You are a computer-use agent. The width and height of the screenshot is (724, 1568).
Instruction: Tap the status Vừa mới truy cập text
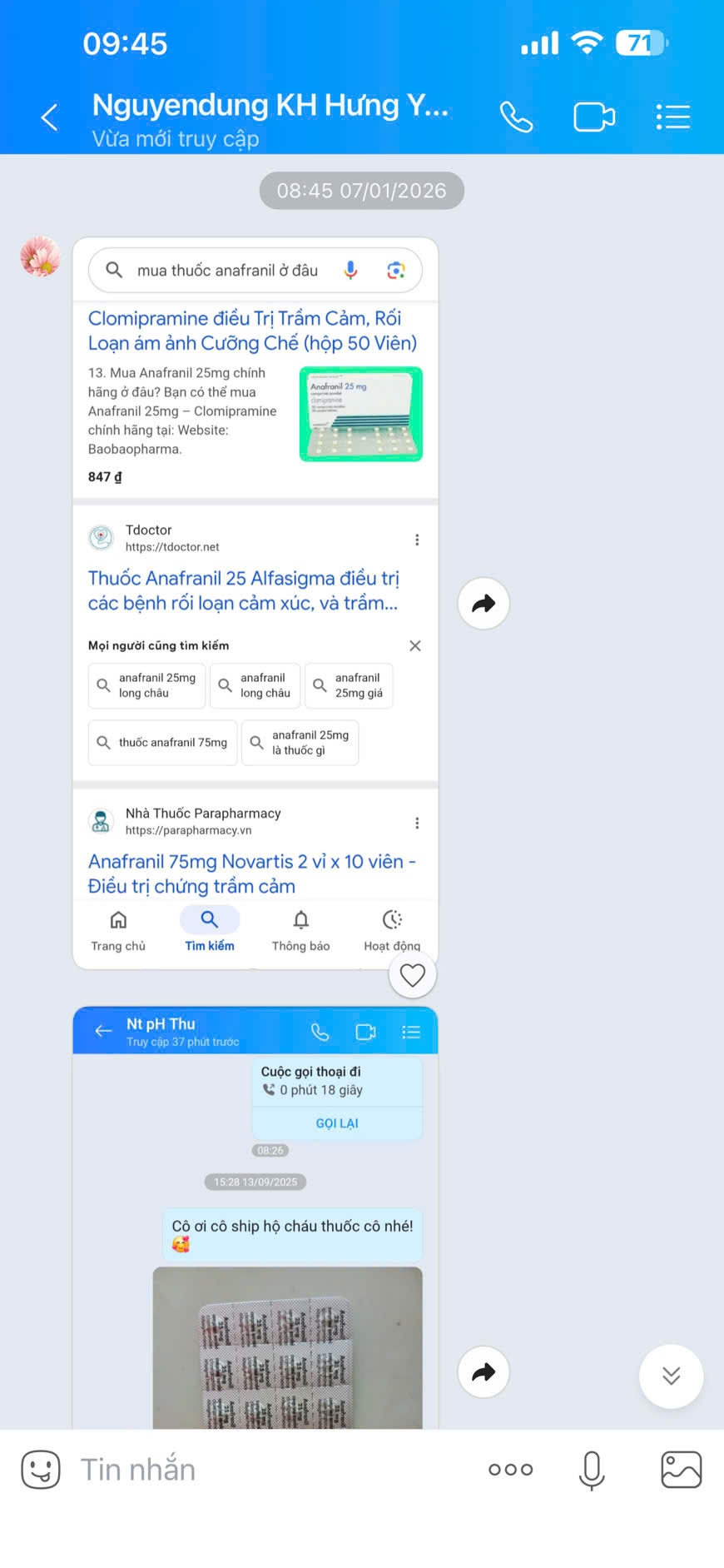click(x=176, y=139)
